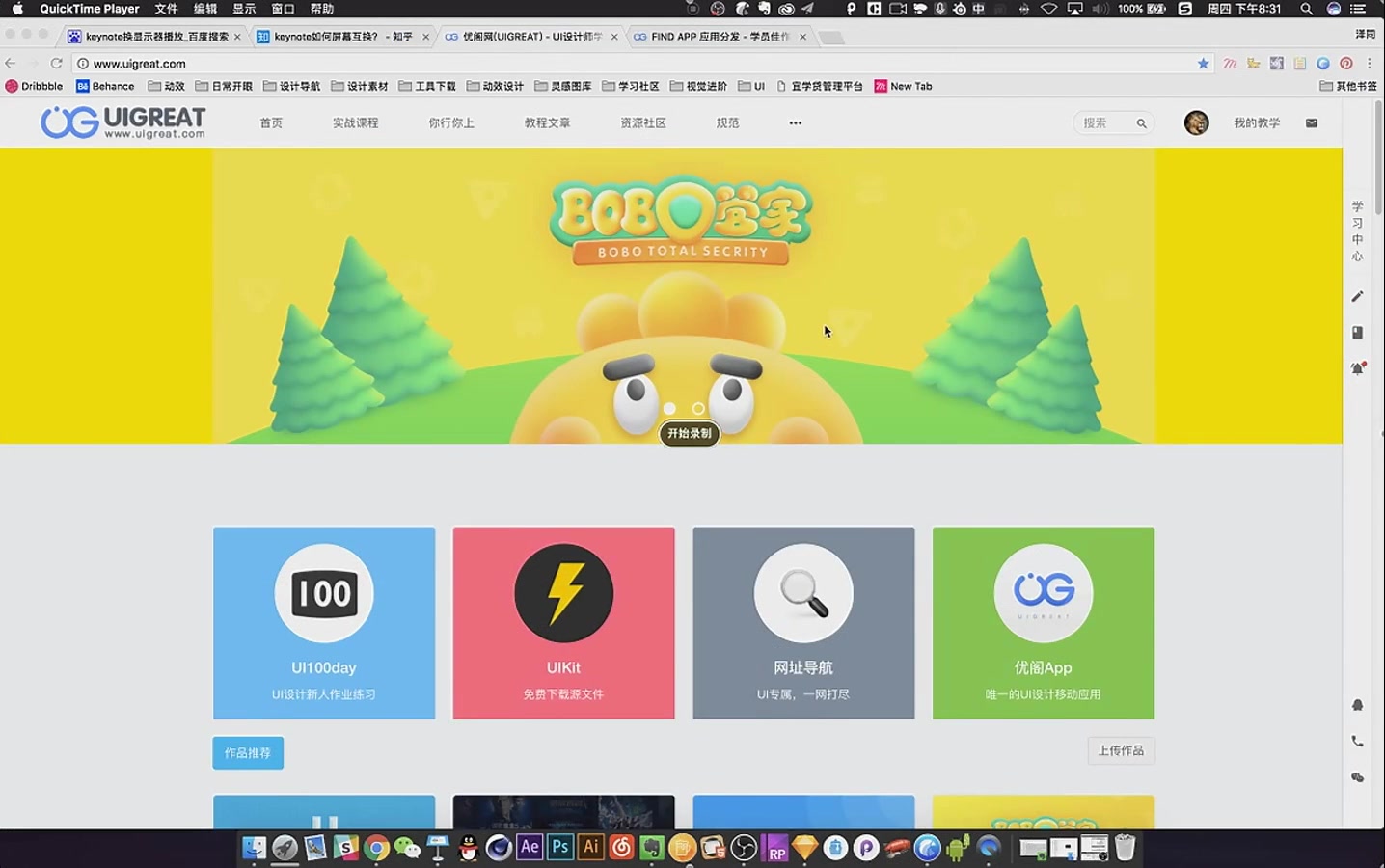Open Google Chrome from the dock

(x=377, y=848)
